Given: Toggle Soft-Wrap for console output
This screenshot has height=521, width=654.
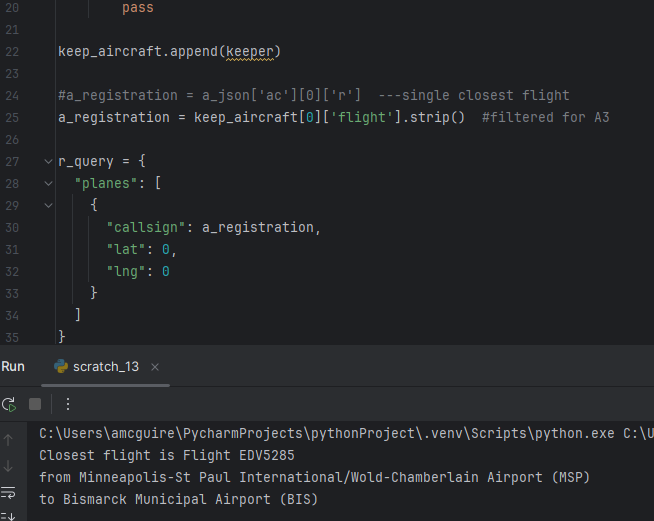Looking at the screenshot, I should (x=9, y=492).
